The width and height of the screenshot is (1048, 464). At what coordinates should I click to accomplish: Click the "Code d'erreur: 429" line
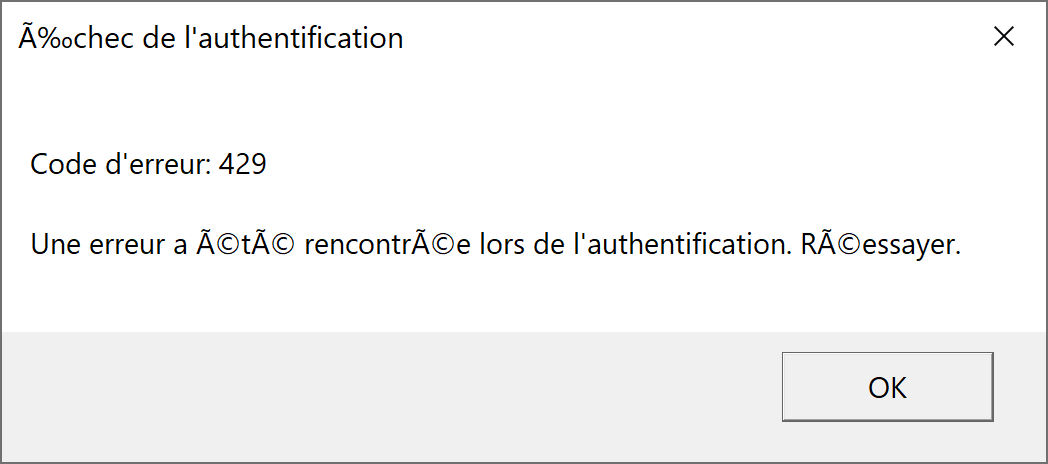148,164
